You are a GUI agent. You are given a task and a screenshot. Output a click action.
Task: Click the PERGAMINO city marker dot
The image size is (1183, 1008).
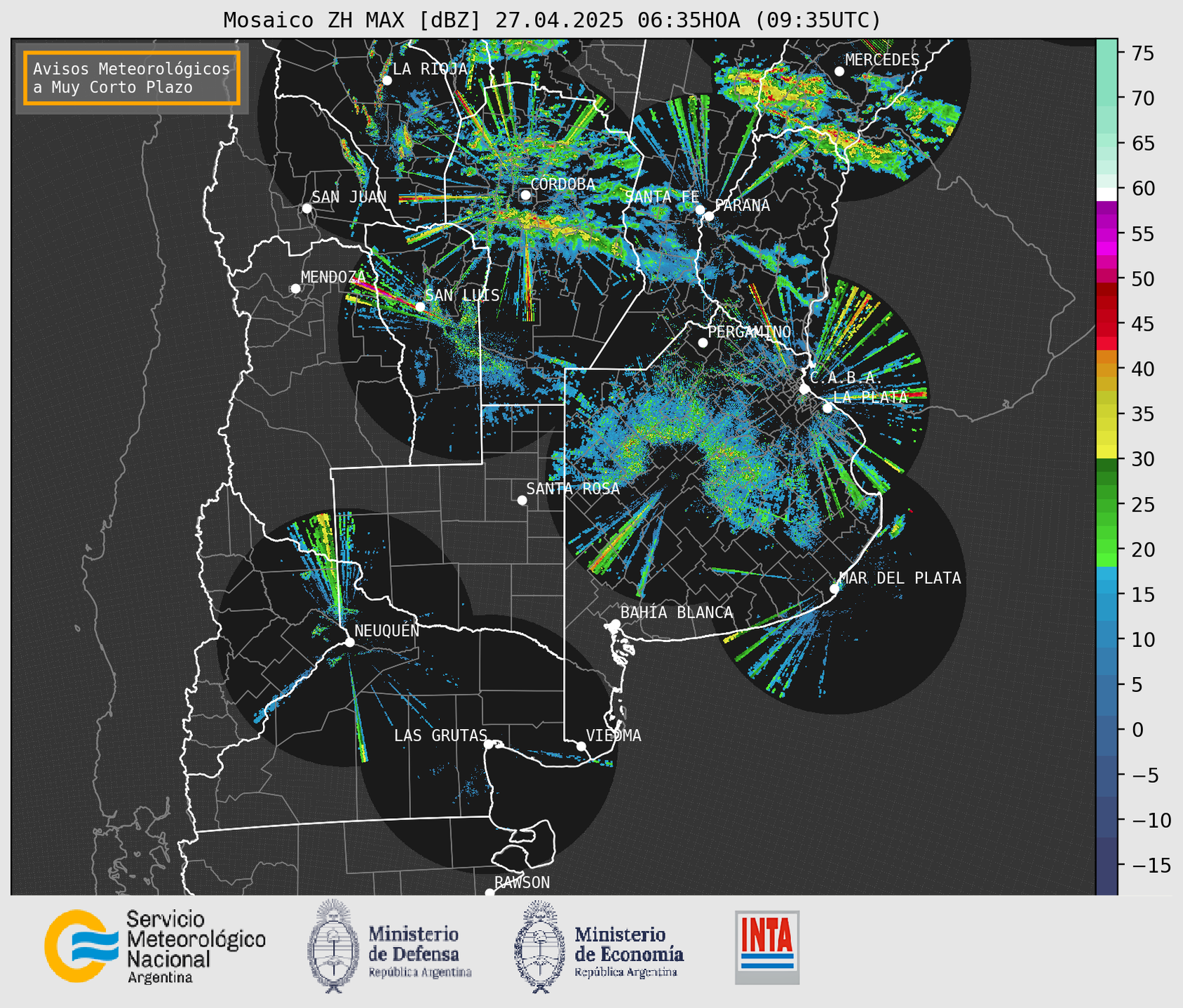coord(703,343)
